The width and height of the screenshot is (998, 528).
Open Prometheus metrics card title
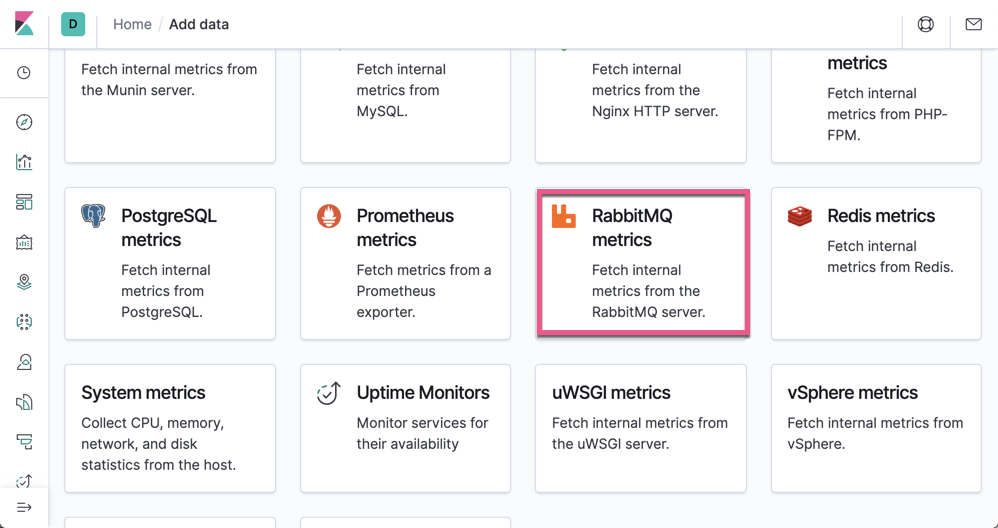pyautogui.click(x=405, y=228)
